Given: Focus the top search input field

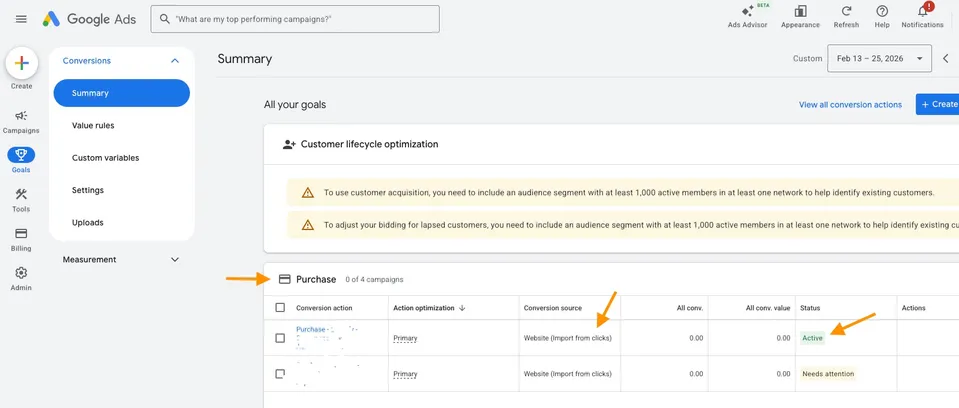Looking at the screenshot, I should 295,19.
